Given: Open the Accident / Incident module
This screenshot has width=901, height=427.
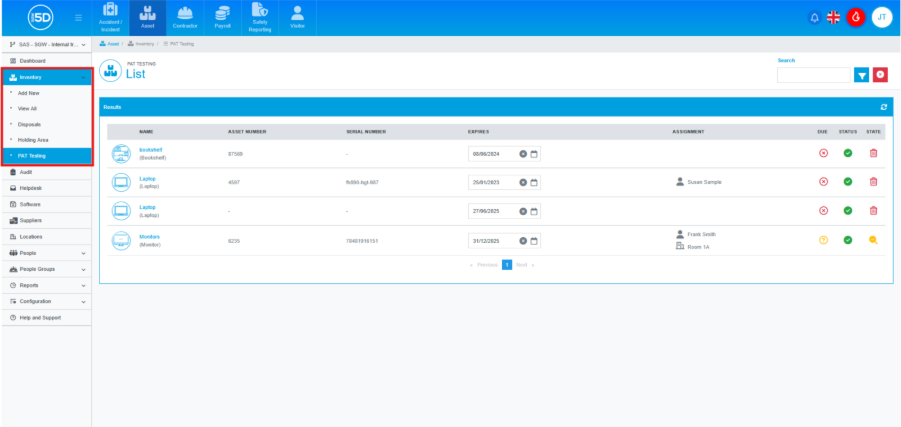Looking at the screenshot, I should tap(111, 17).
